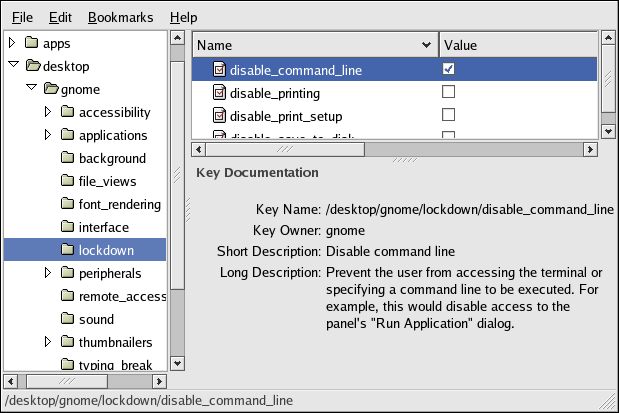
Task: Sort keys by Name column header
Action: click(312, 45)
